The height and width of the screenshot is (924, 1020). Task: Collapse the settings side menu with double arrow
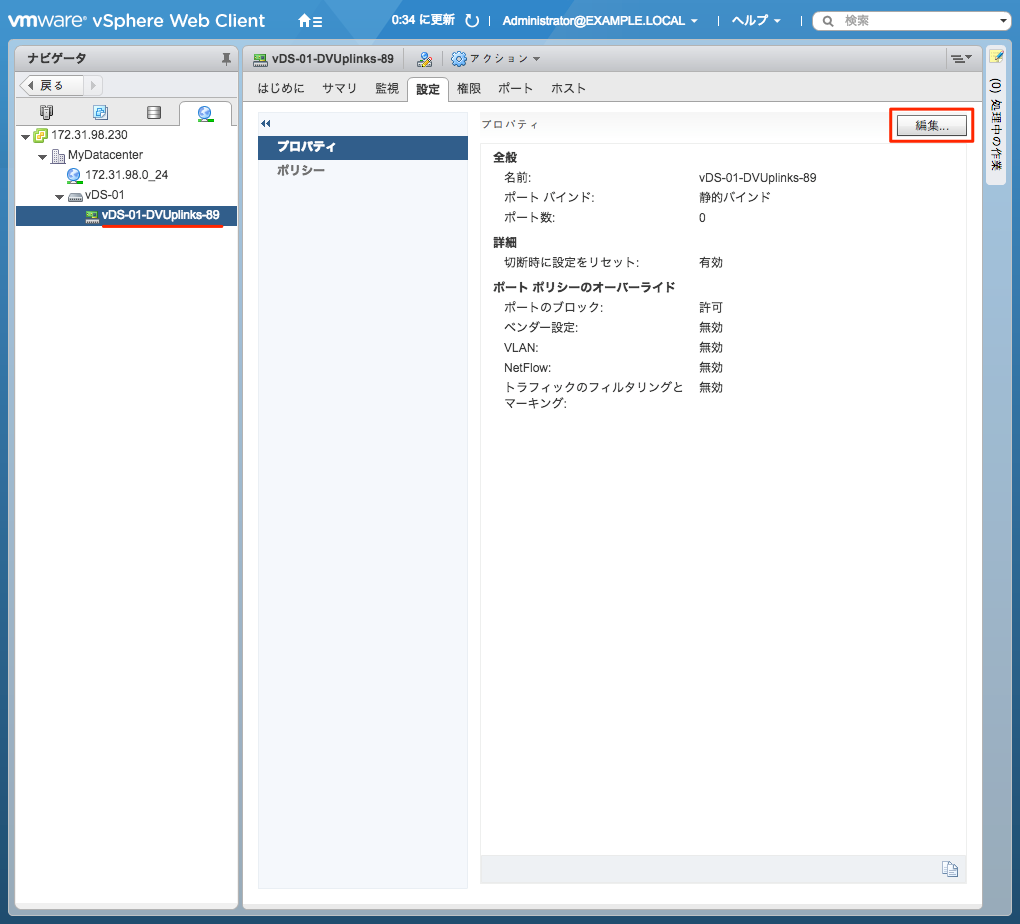click(265, 124)
